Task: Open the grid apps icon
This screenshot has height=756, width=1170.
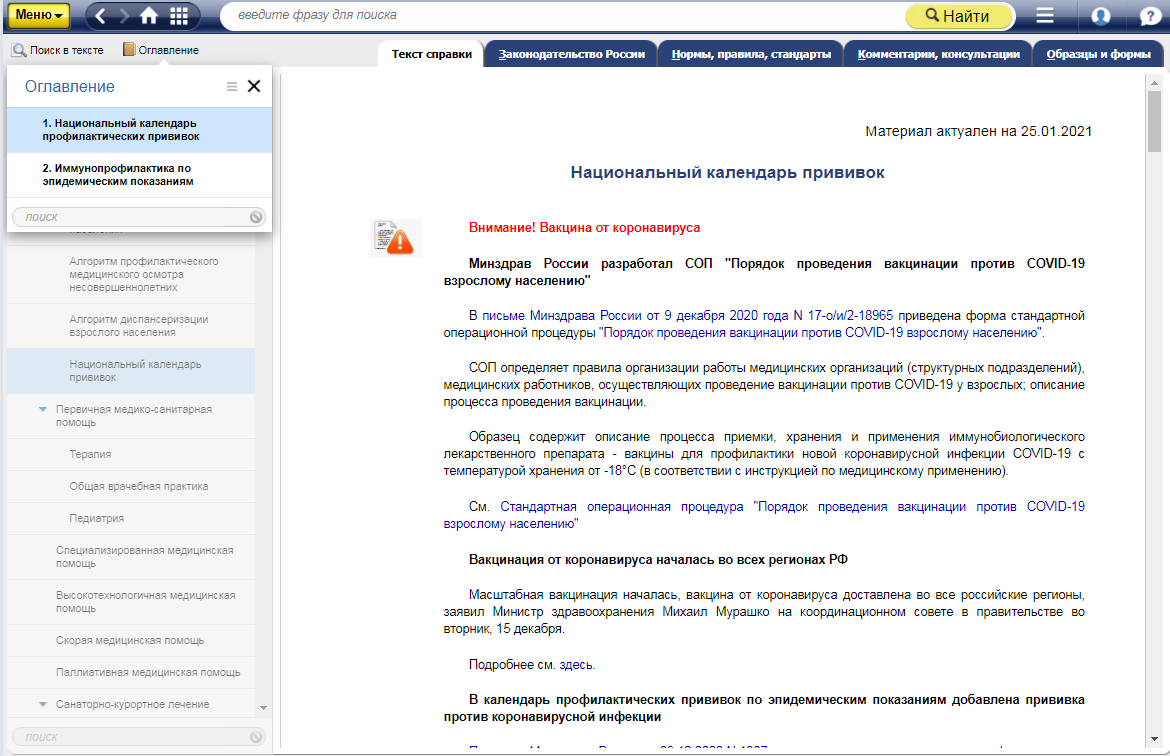Action: [179, 16]
